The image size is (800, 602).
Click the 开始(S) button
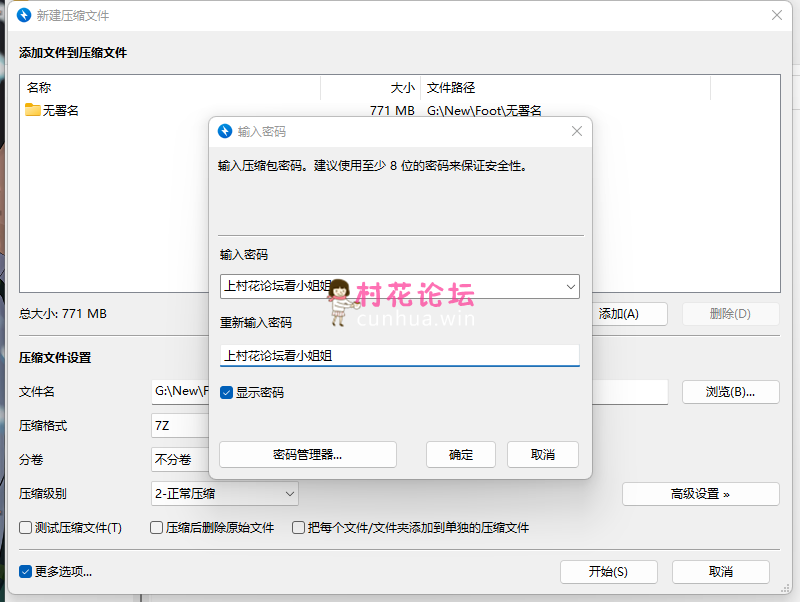[608, 572]
